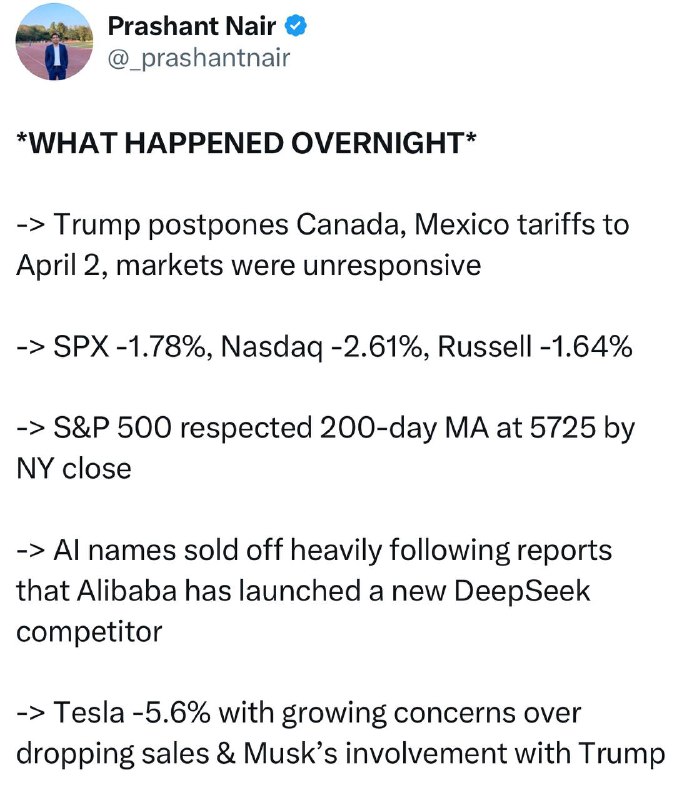Select the 5725 level number
Viewport: 687px width, 800px height.
(563, 428)
